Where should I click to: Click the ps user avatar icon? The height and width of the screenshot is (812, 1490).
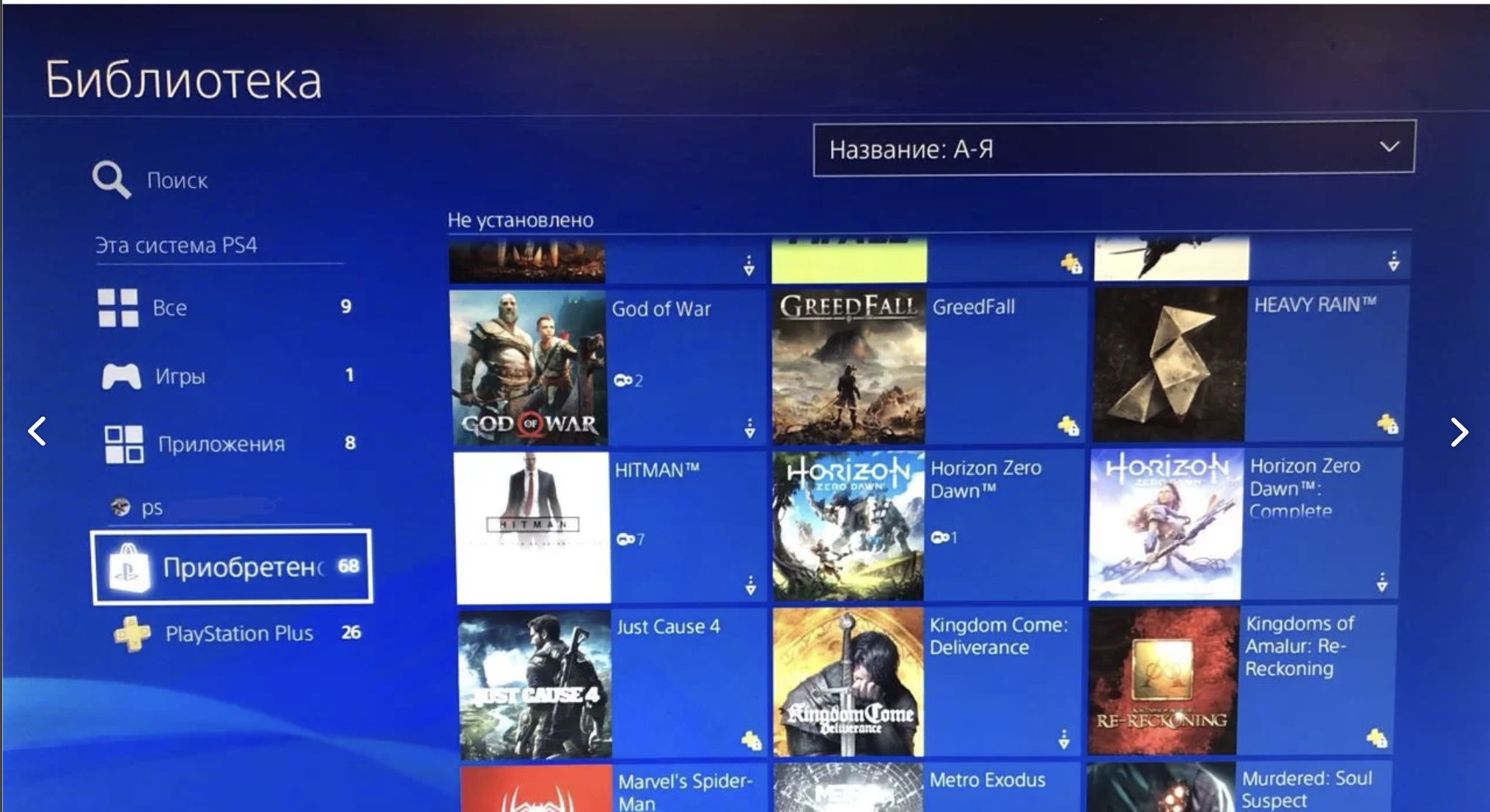(120, 506)
